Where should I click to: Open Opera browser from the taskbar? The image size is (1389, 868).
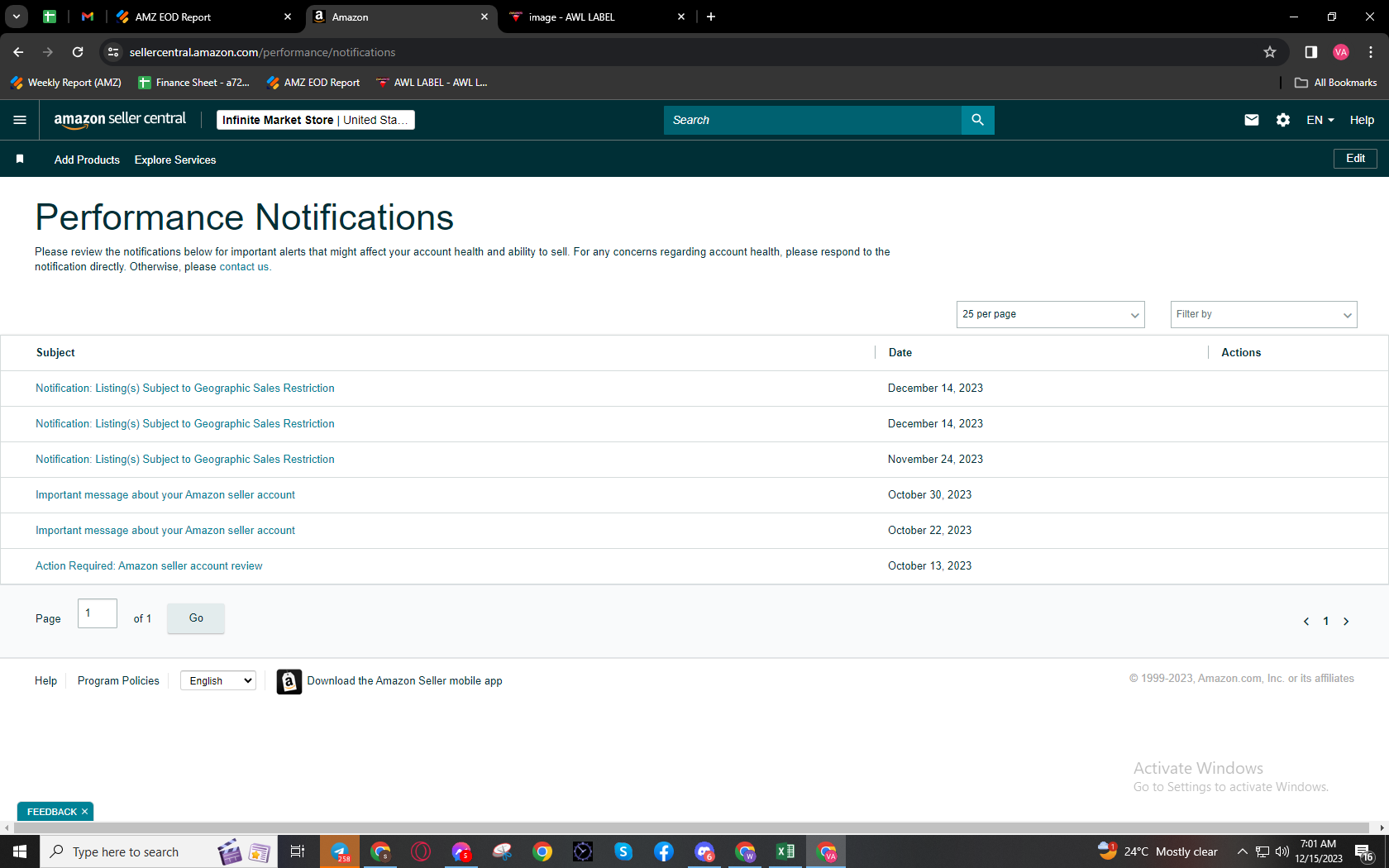(x=421, y=851)
